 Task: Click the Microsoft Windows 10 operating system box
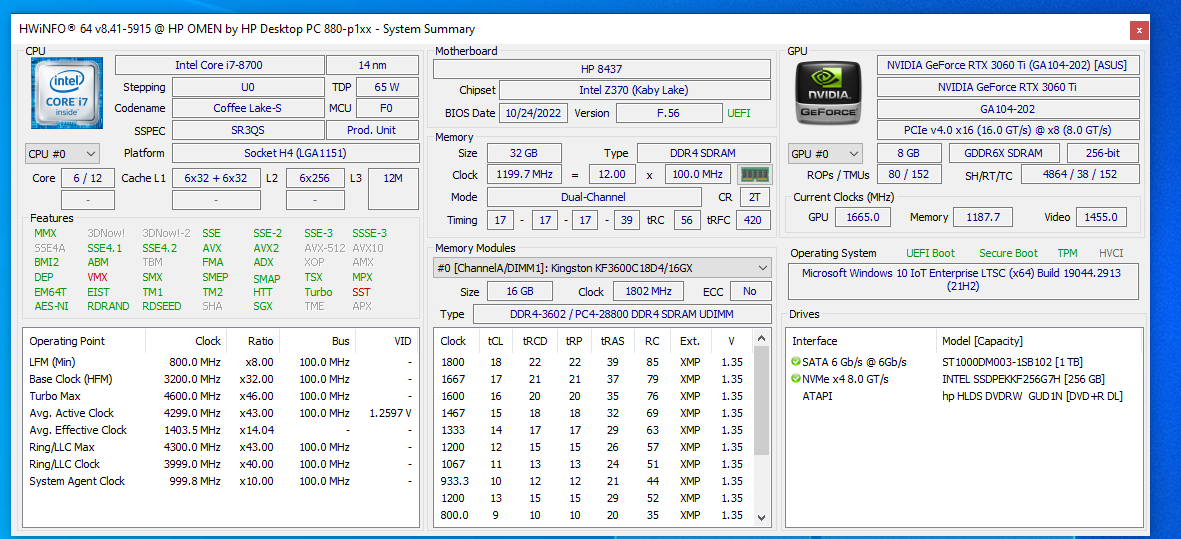[963, 280]
